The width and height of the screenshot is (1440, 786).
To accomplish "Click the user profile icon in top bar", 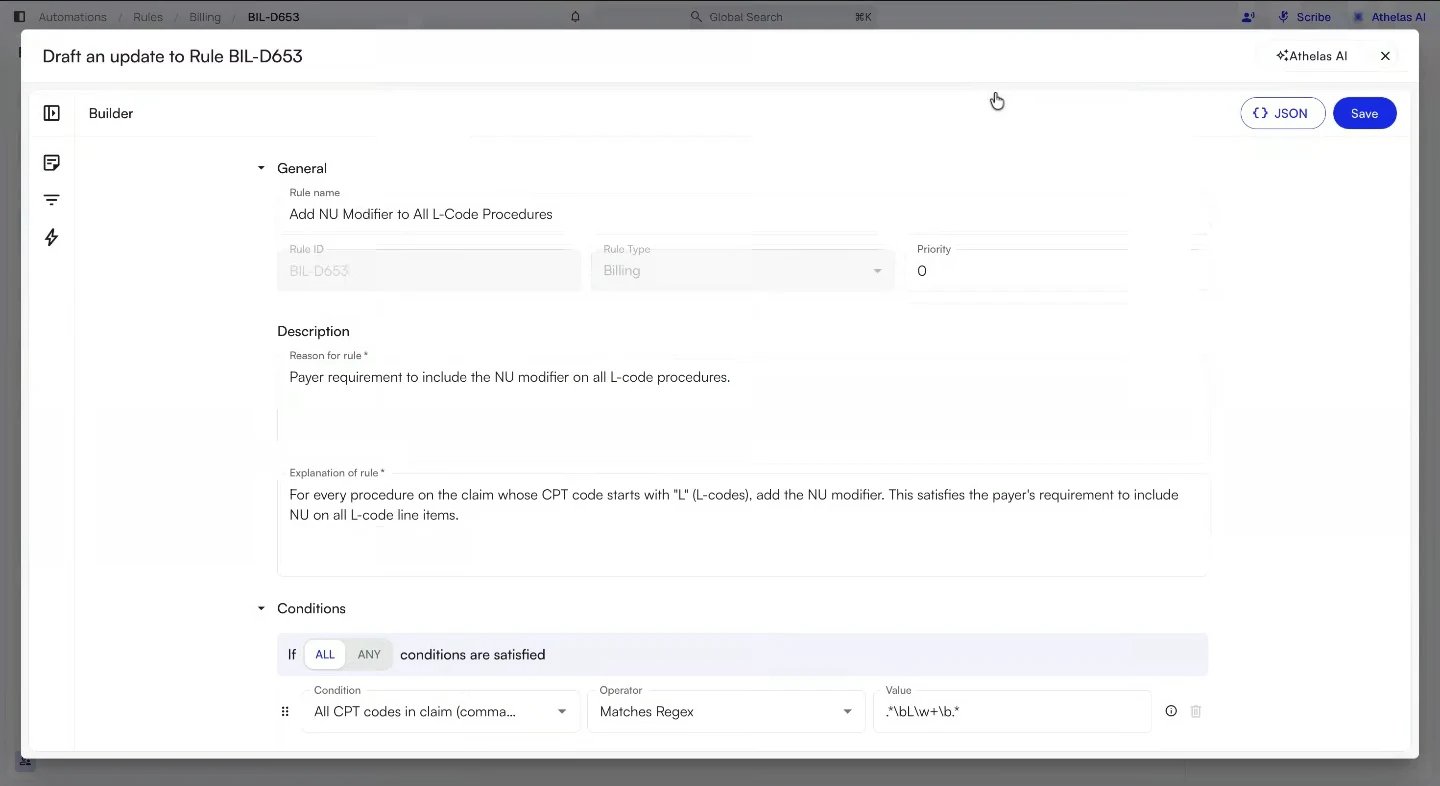I will [x=1248, y=17].
